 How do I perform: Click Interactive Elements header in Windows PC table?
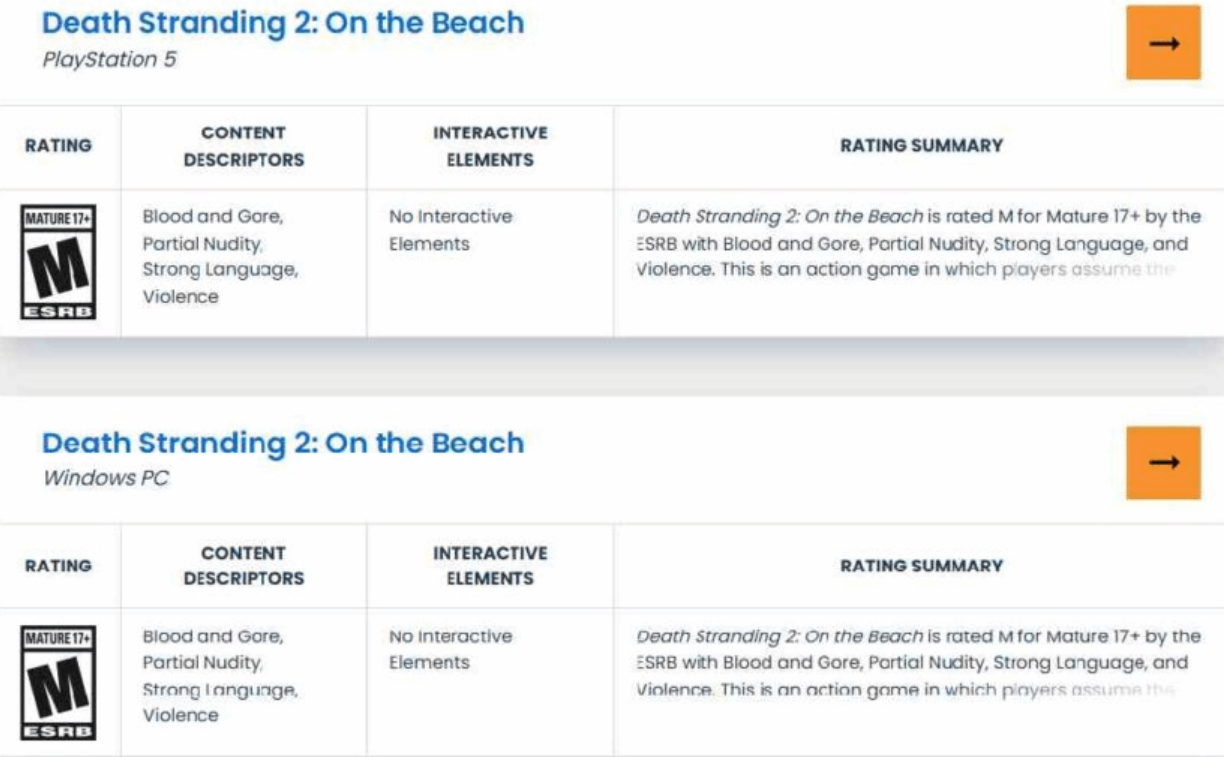point(490,566)
